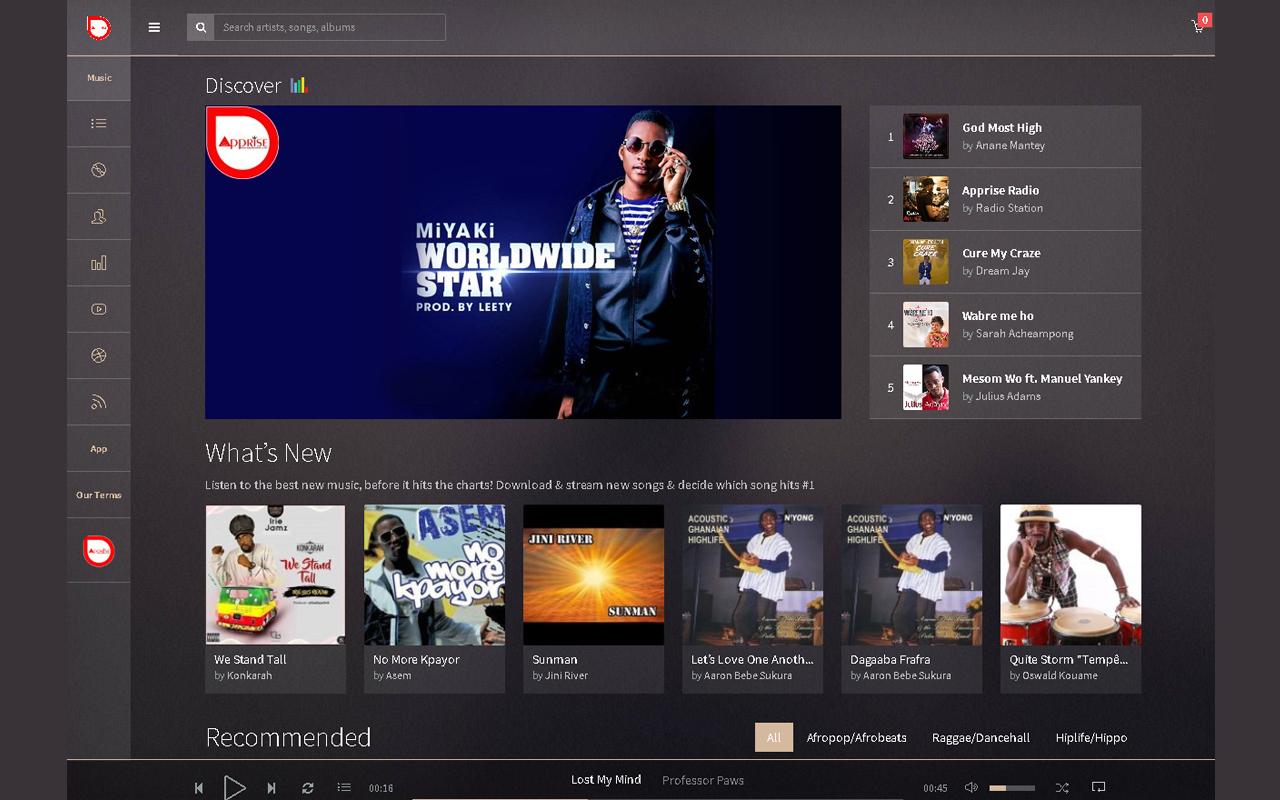This screenshot has width=1280, height=800.
Task: Open Apprise Radio chart entry
Action: pos(1005,199)
